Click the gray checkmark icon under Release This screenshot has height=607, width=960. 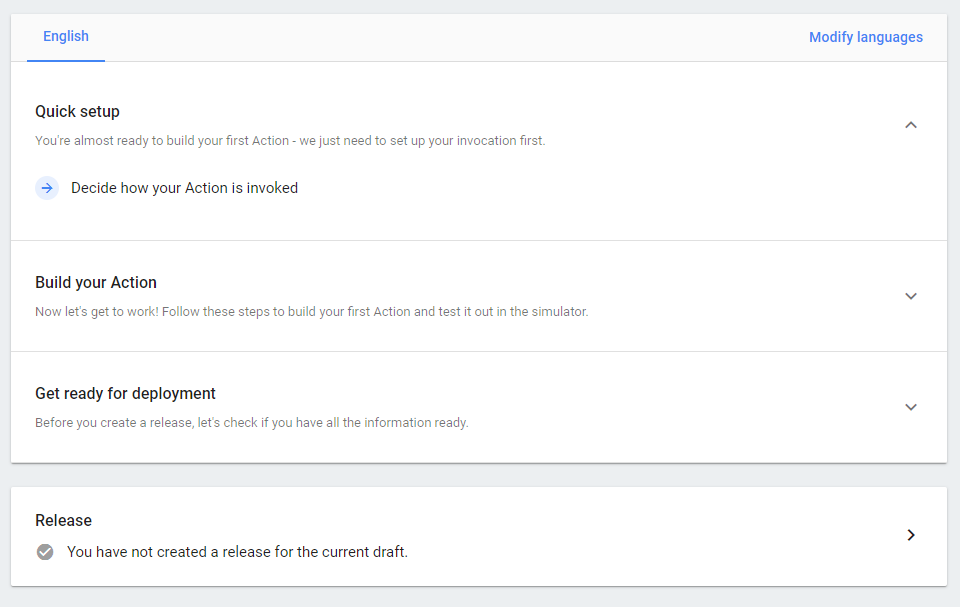point(45,552)
